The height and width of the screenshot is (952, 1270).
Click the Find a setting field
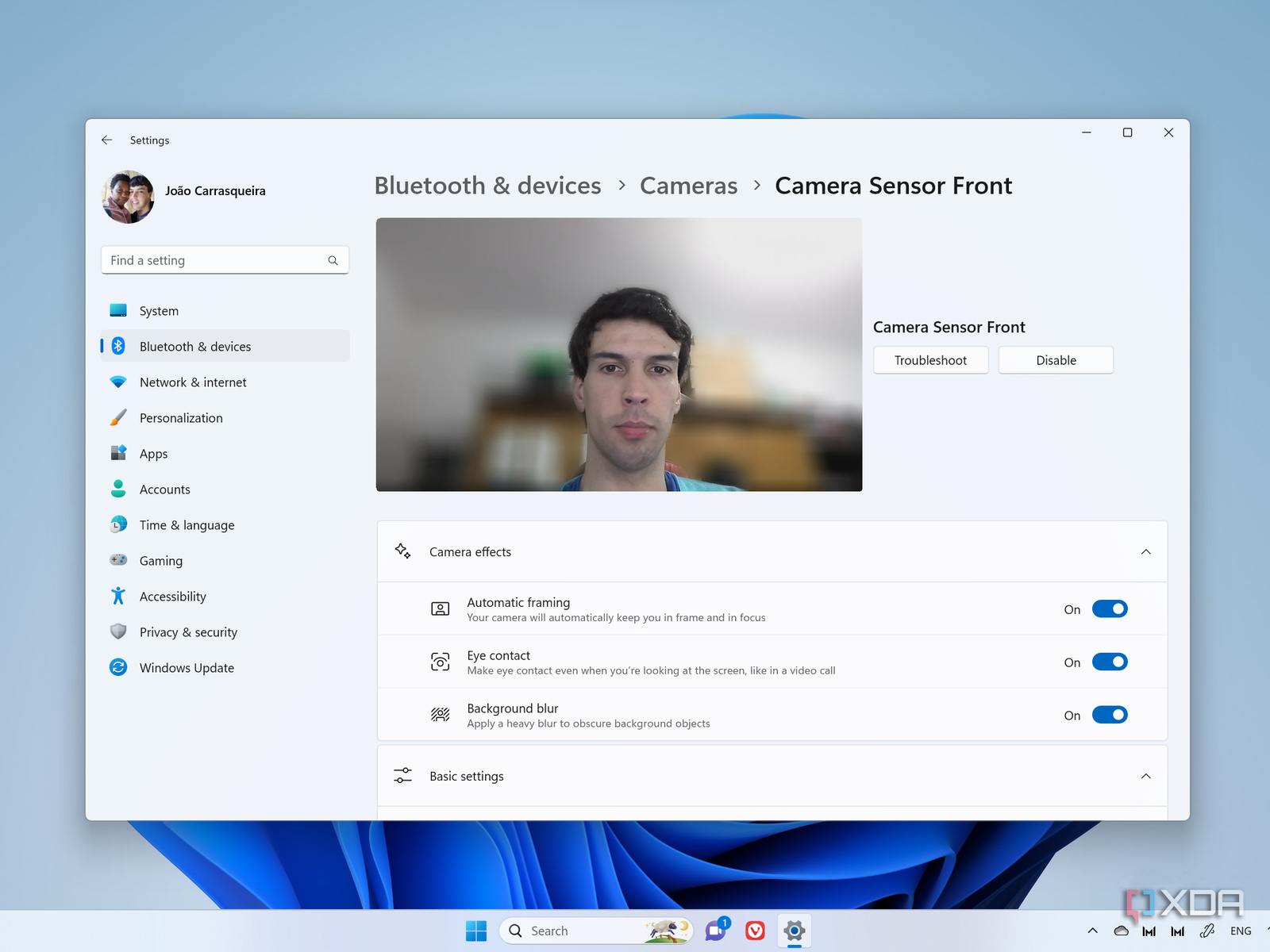click(216, 261)
